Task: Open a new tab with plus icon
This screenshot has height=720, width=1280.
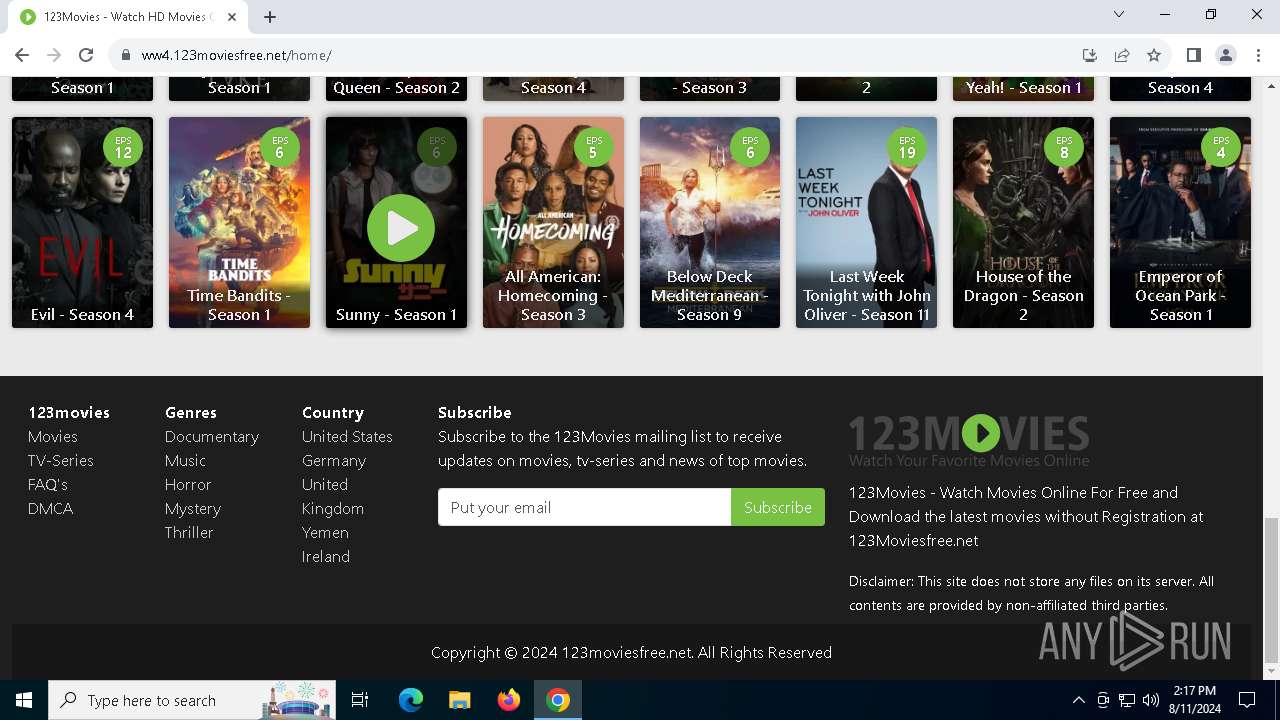Action: [x=270, y=16]
